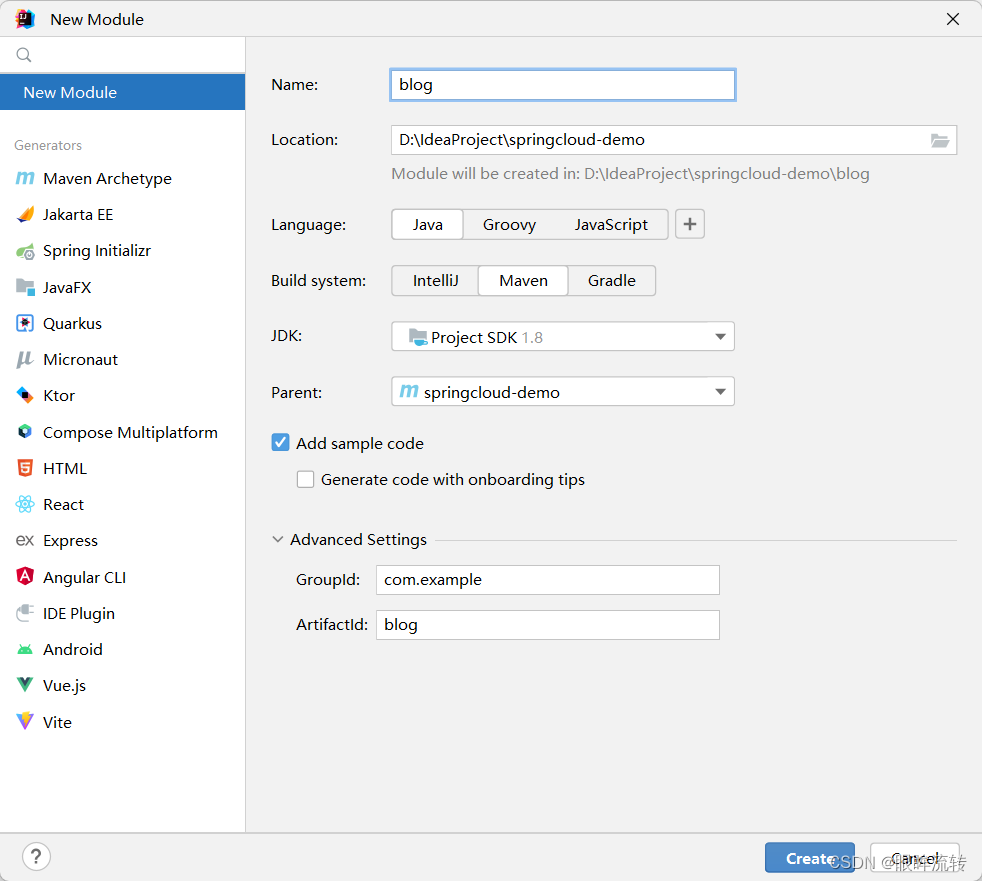Select IDE Plugin generator entry

[123, 613]
